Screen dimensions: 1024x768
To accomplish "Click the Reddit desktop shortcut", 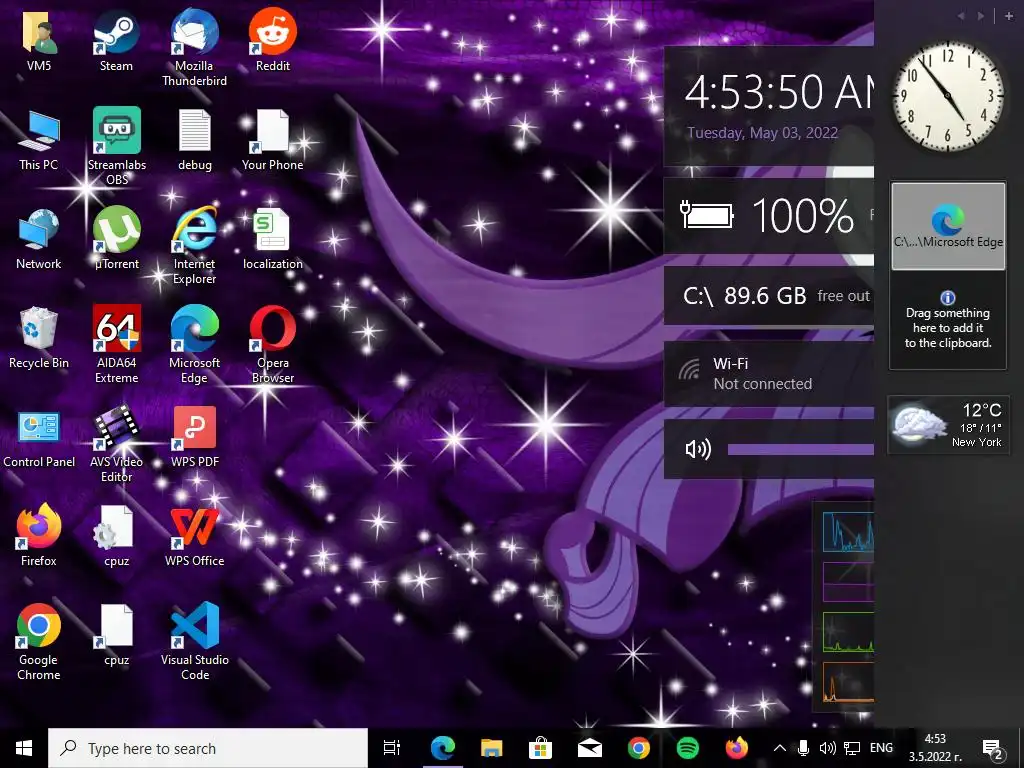I will click(272, 40).
